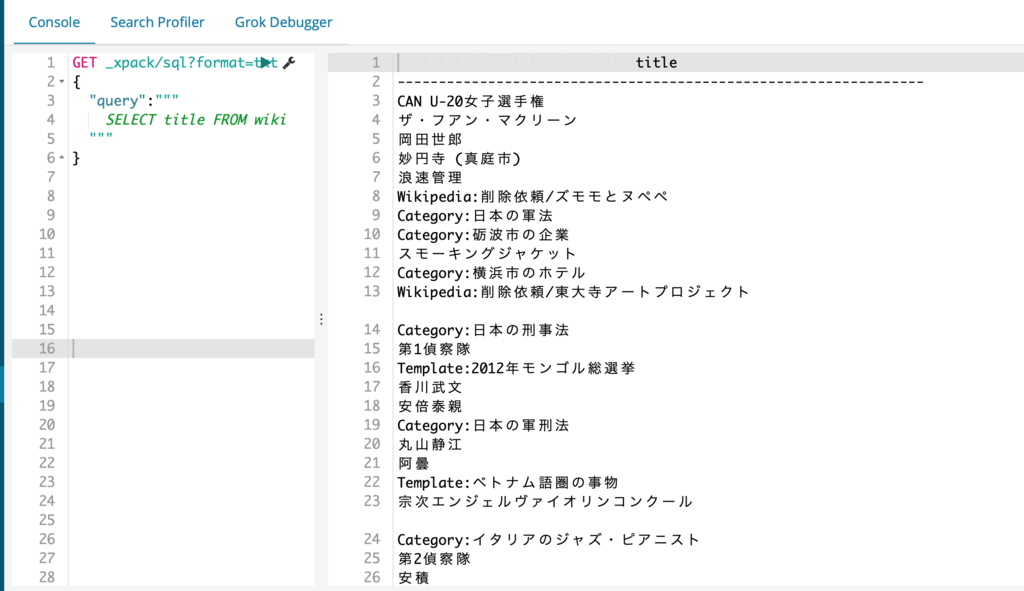This screenshot has width=1024, height=591.
Task: Select the result row 岡田世郎
Action: (430, 139)
